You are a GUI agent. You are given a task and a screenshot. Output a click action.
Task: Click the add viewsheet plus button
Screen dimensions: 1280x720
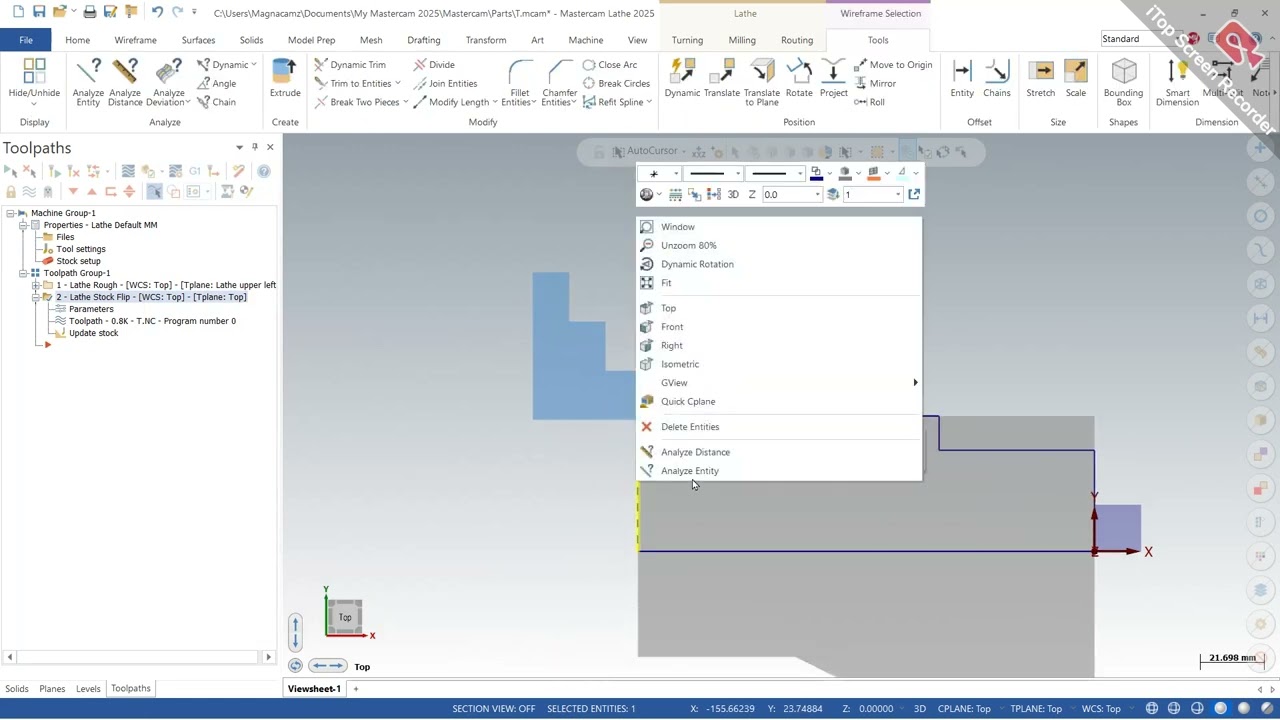(x=355, y=689)
